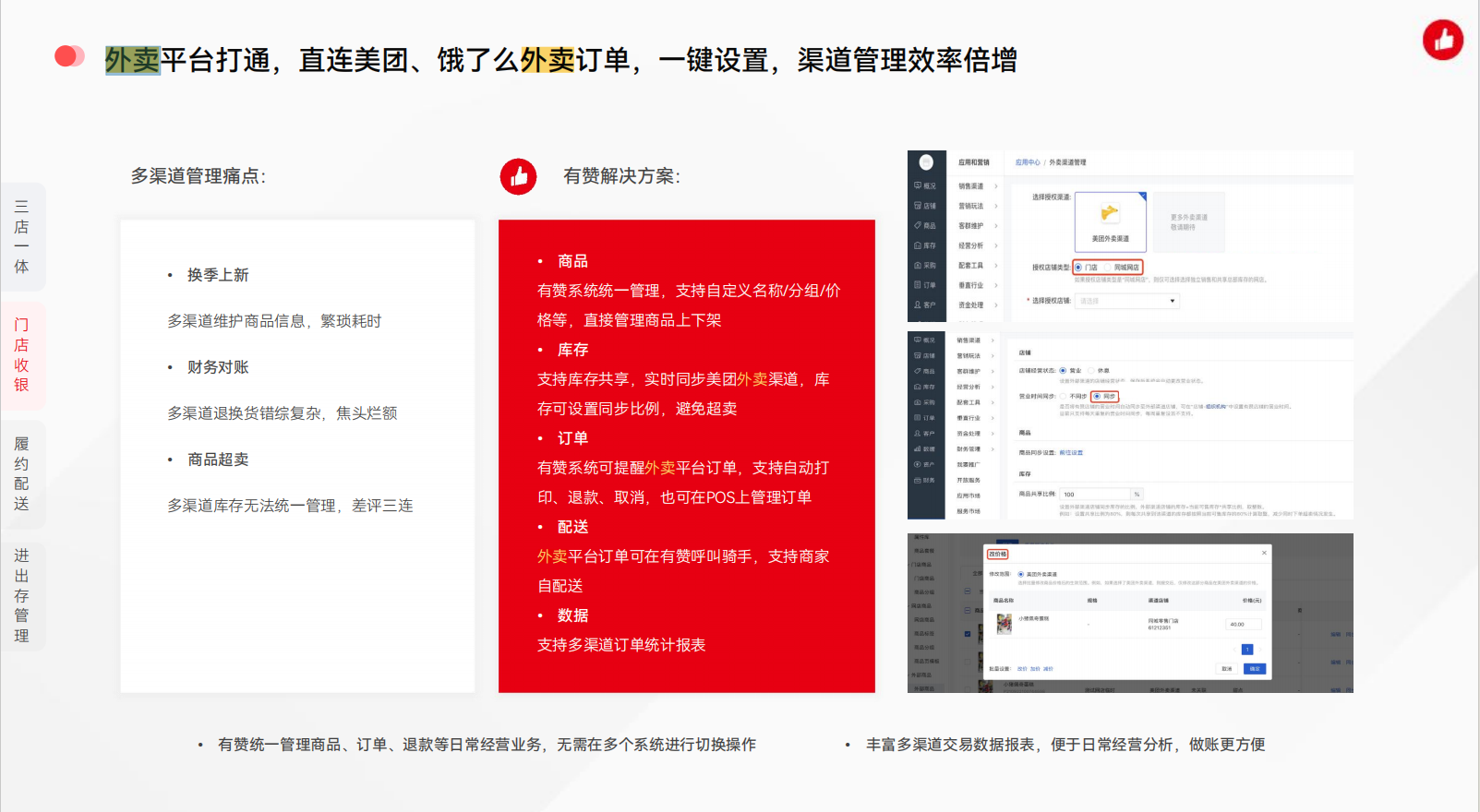
Task: Click the red dot bullet before the title
Action: (x=67, y=57)
